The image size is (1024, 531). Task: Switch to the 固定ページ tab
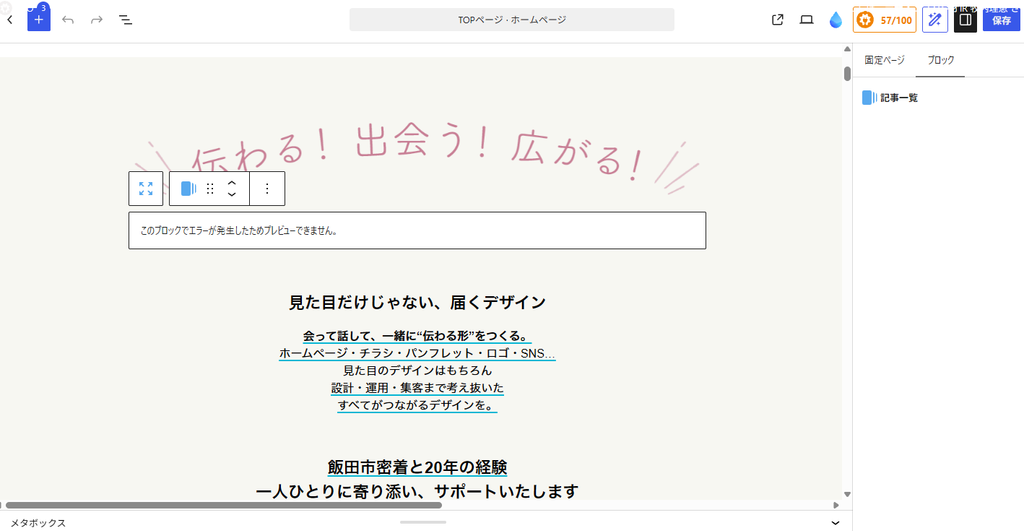point(884,60)
